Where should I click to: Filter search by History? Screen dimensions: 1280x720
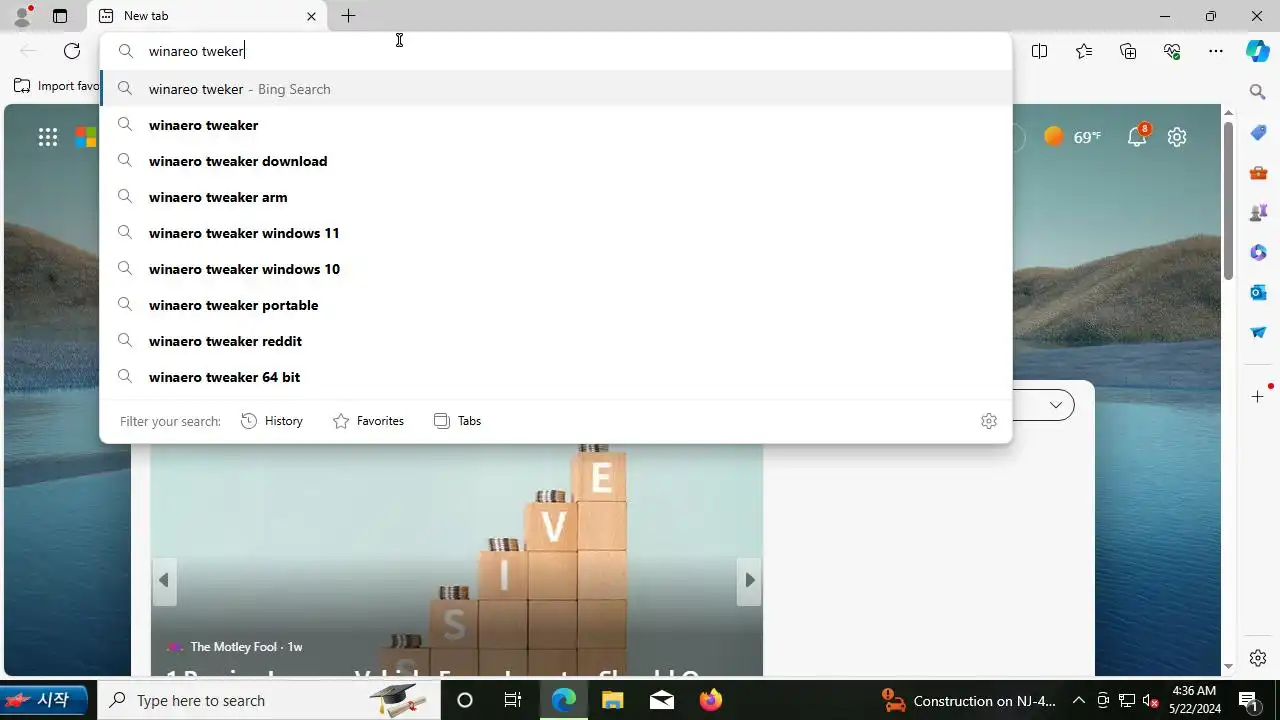tap(272, 421)
